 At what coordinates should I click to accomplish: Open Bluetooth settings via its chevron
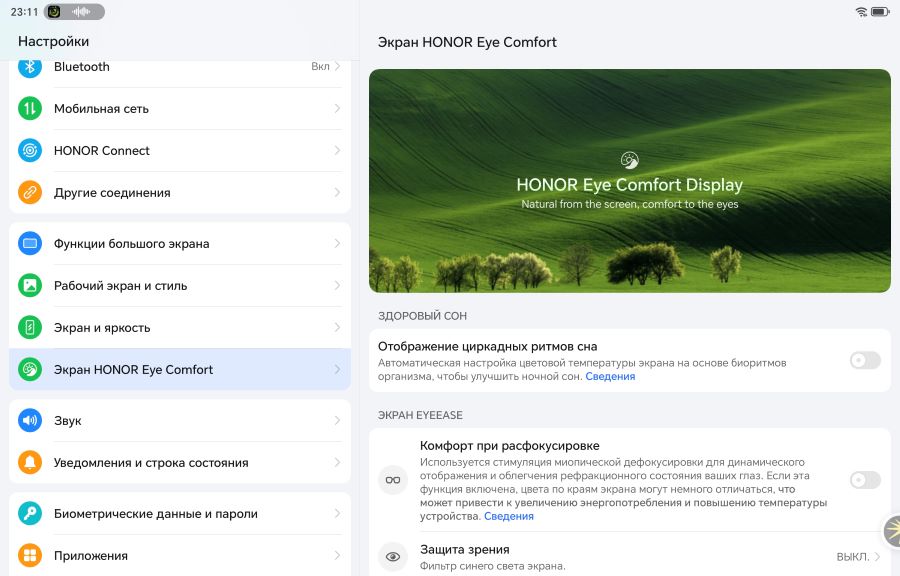pyautogui.click(x=338, y=67)
